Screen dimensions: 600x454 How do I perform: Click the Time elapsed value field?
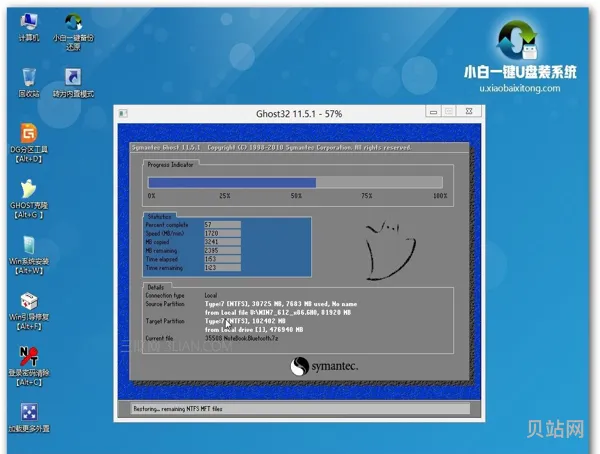222,259
